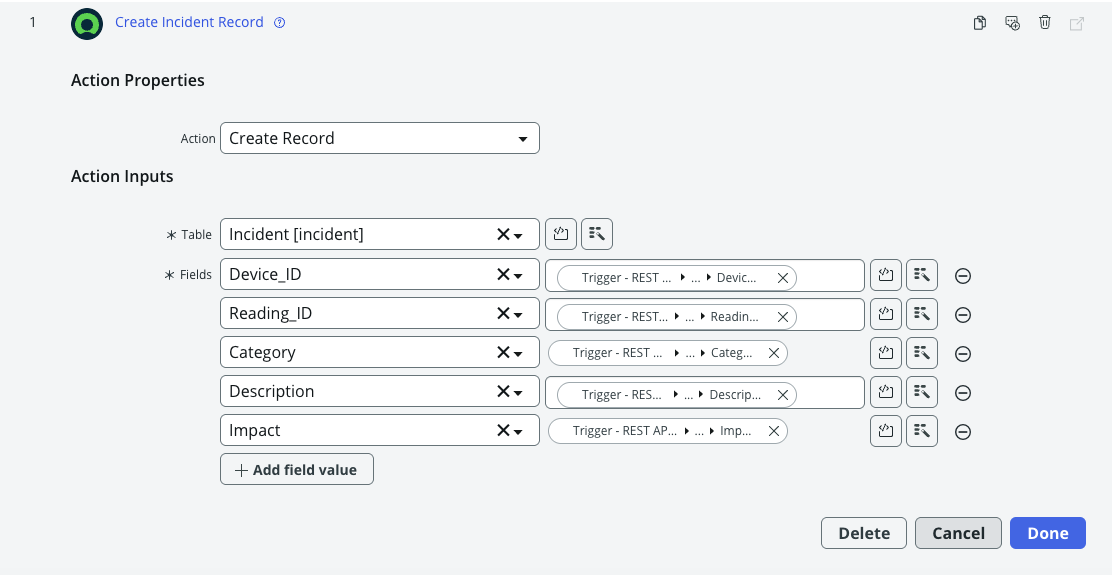
Task: Clear the Device_ID field selection
Action: pyautogui.click(x=503, y=274)
